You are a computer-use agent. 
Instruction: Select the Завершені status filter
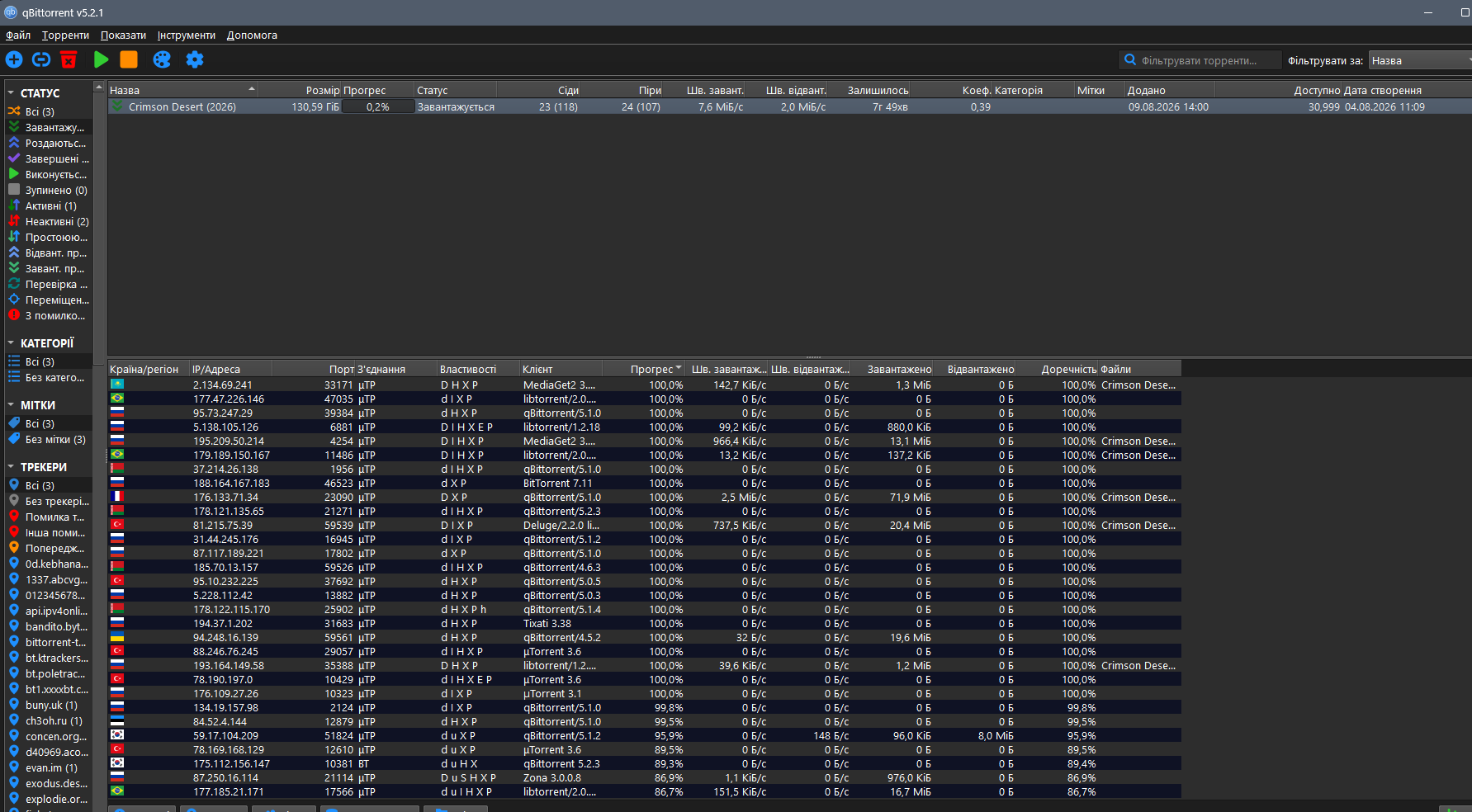click(x=48, y=158)
